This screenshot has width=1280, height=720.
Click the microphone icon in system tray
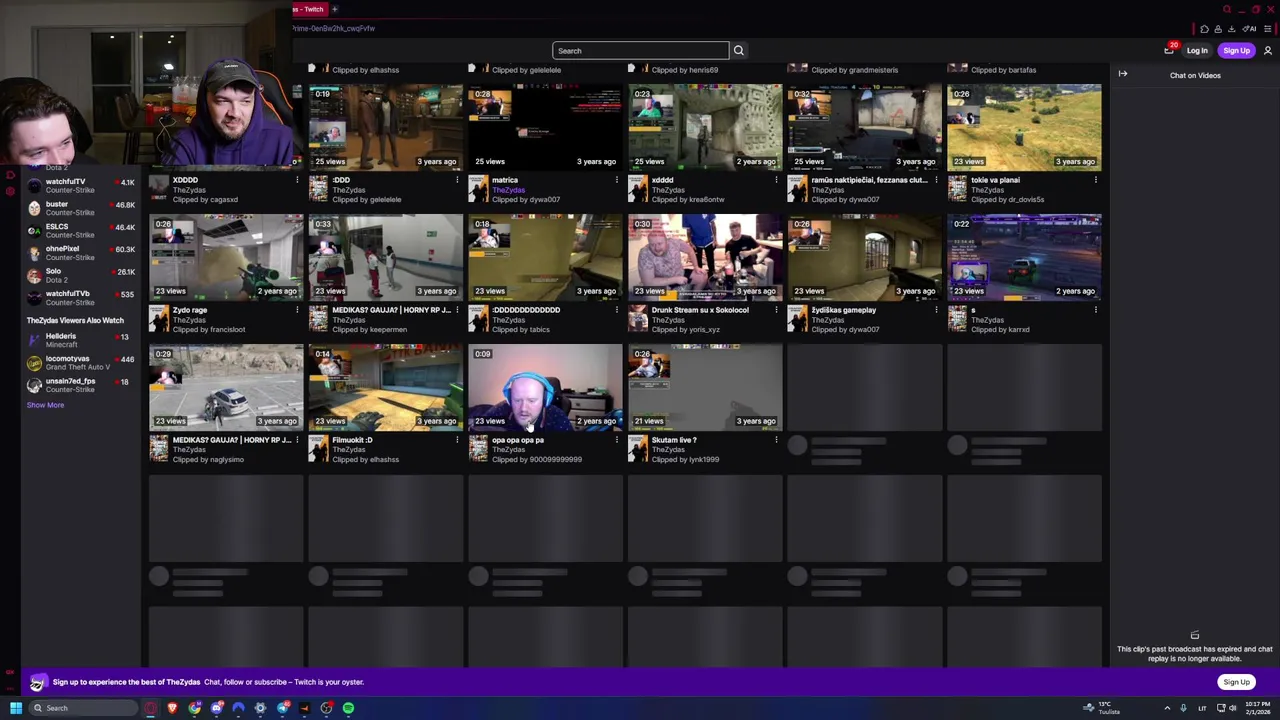click(1185, 708)
